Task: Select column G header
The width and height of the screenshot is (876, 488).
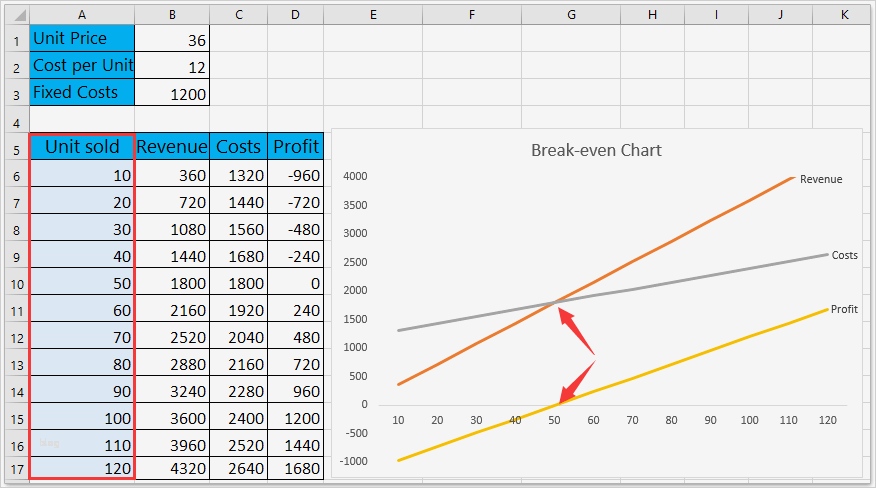Action: (571, 15)
